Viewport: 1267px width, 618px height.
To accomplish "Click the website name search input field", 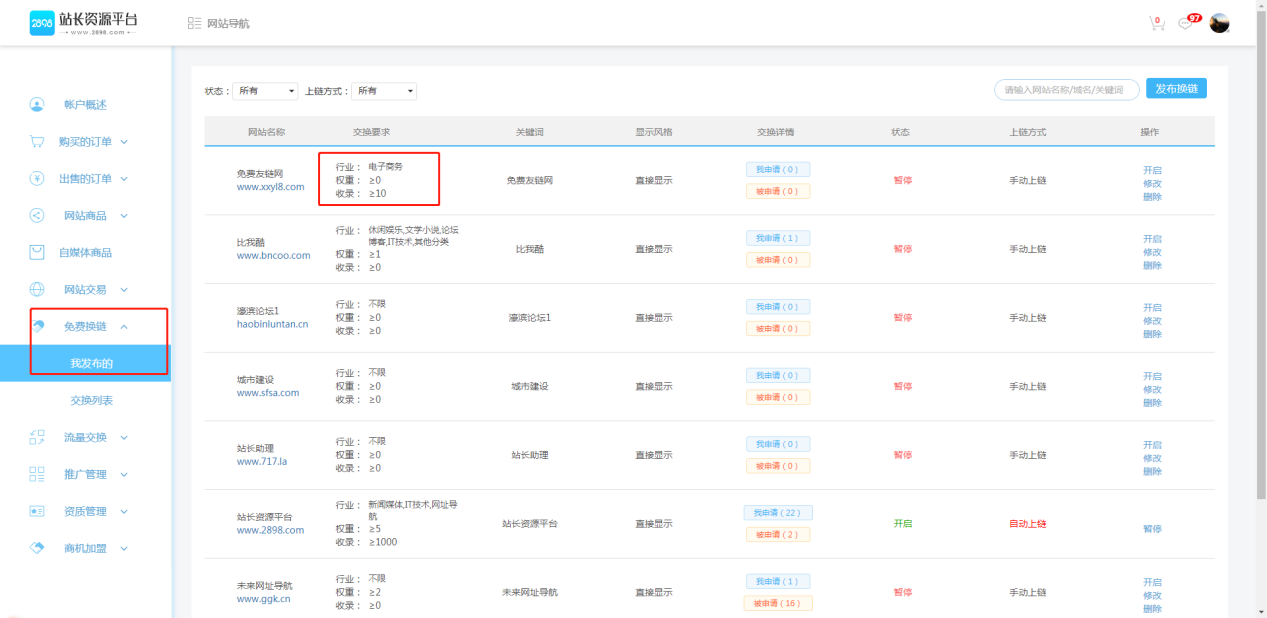I will coord(1066,90).
